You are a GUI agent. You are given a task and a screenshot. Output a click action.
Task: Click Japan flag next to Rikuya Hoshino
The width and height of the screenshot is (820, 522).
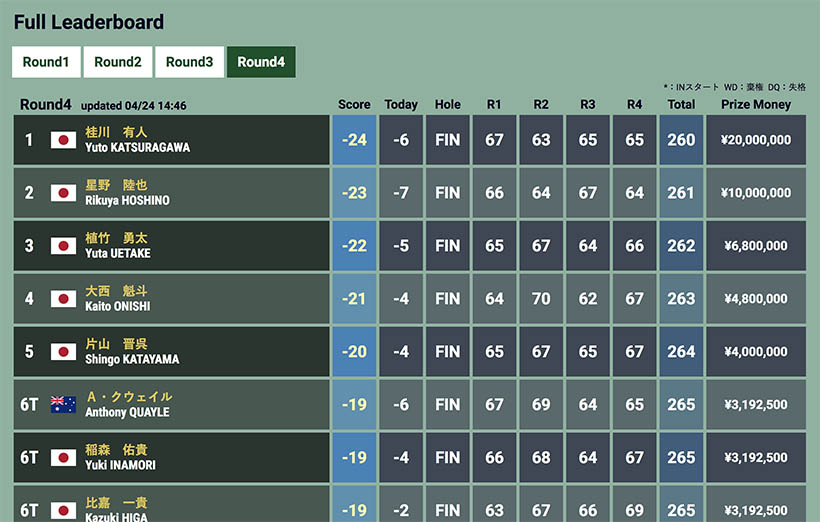[63, 193]
